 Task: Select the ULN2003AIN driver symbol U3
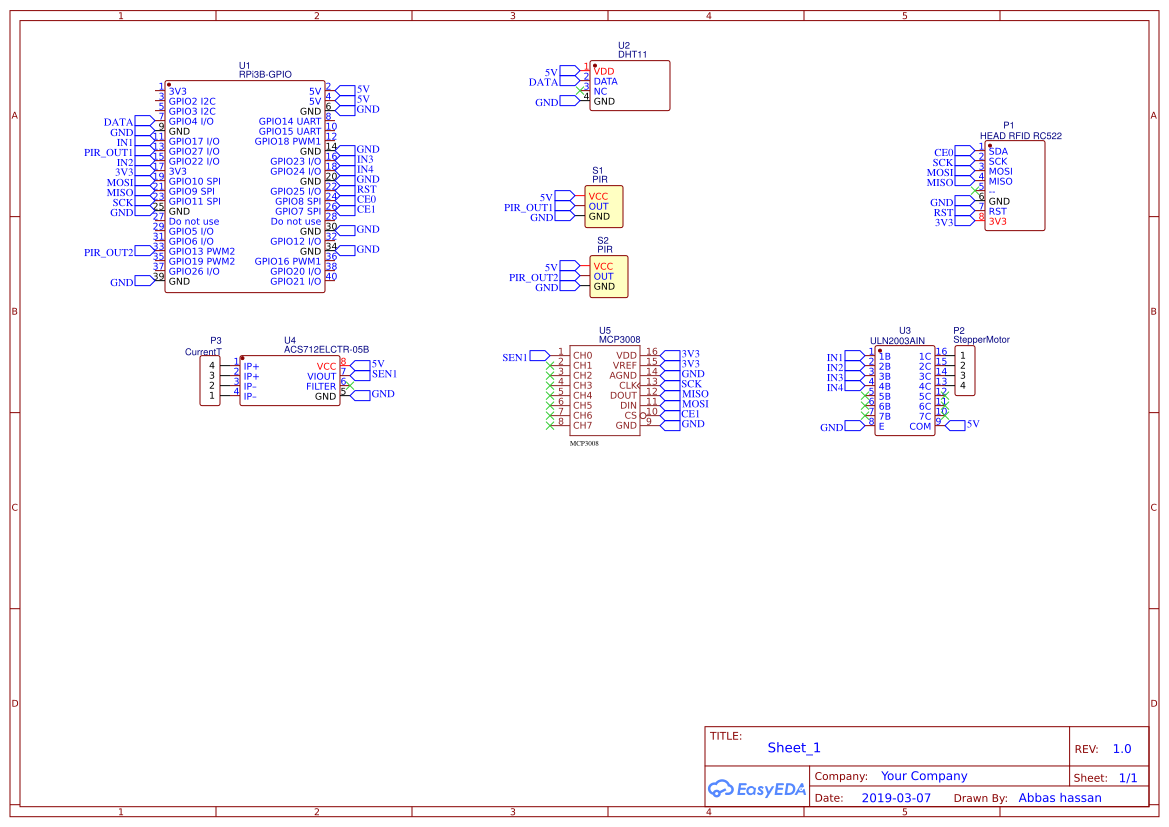tap(904, 391)
